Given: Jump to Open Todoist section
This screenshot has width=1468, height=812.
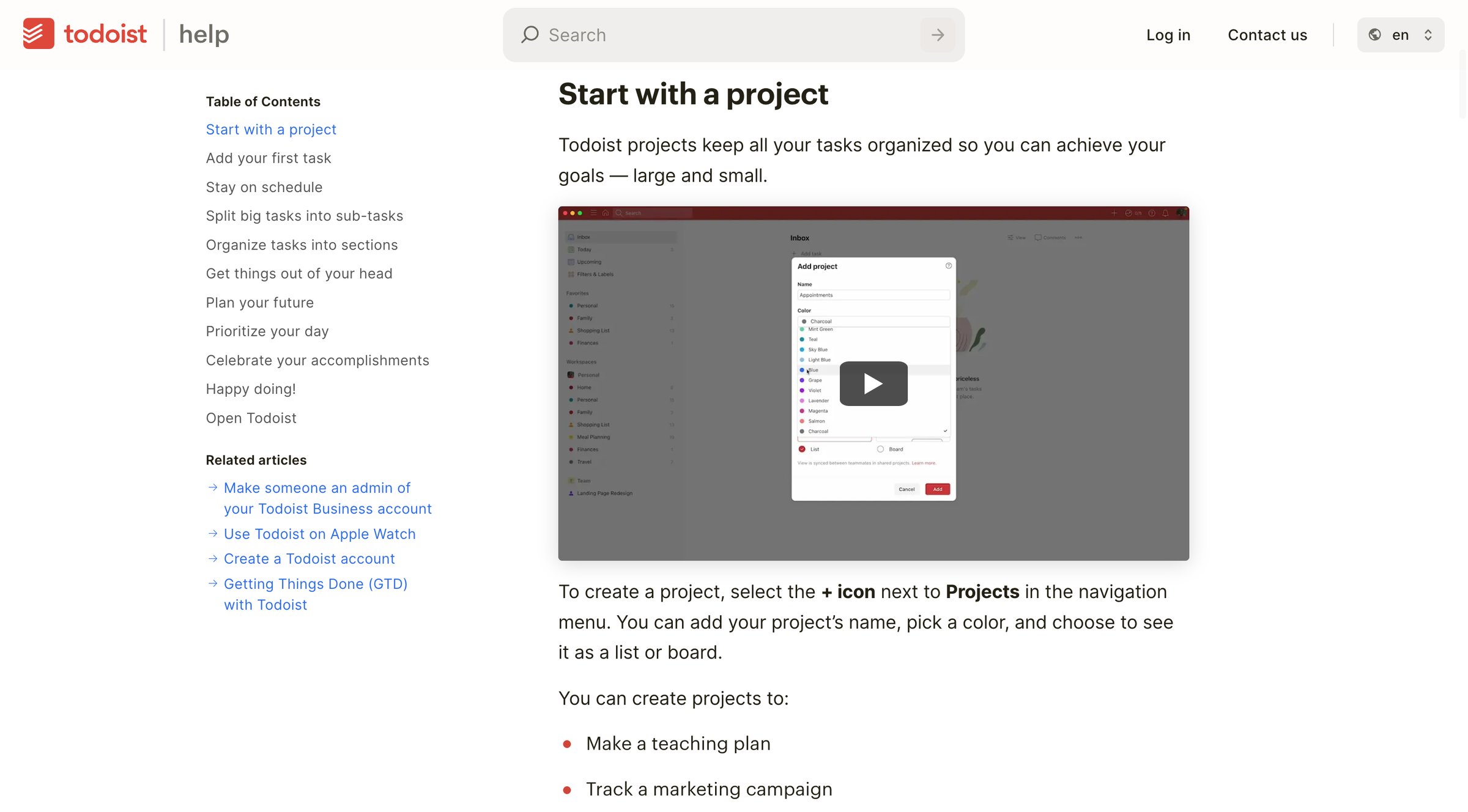Looking at the screenshot, I should coord(251,418).
